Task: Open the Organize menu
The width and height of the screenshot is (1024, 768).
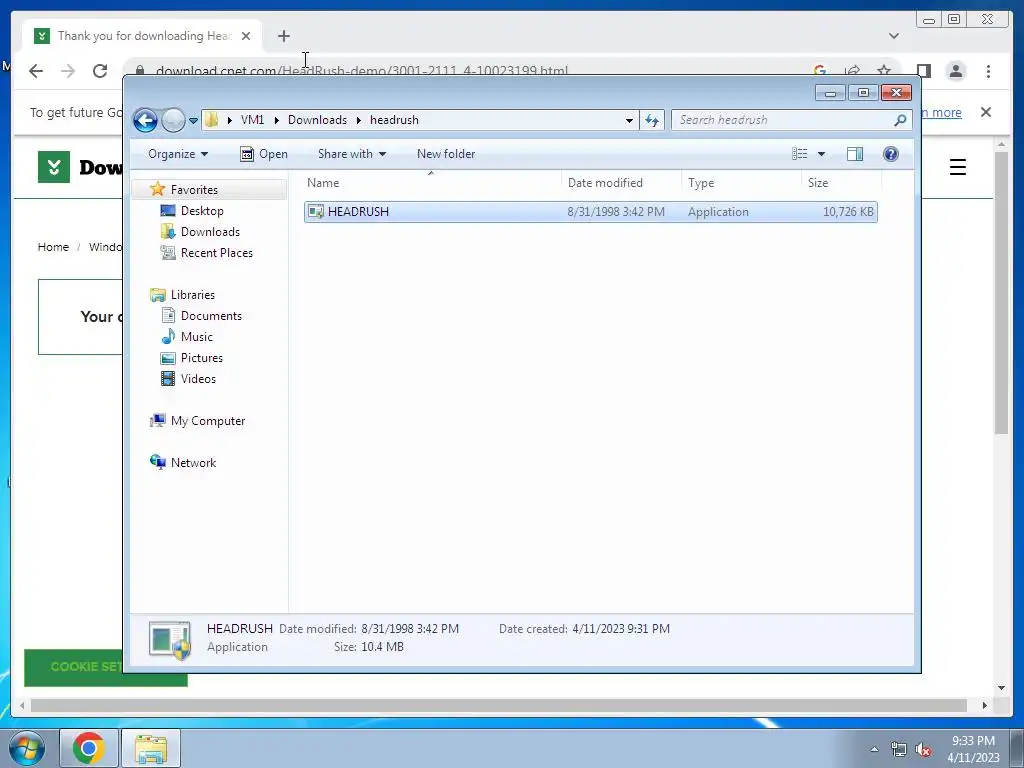Action: point(178,154)
